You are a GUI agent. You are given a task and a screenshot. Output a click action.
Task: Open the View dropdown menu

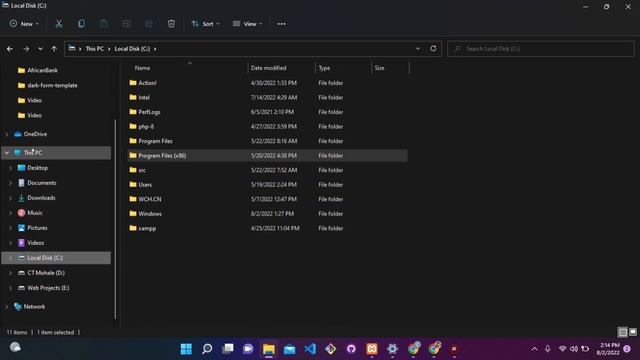247,24
